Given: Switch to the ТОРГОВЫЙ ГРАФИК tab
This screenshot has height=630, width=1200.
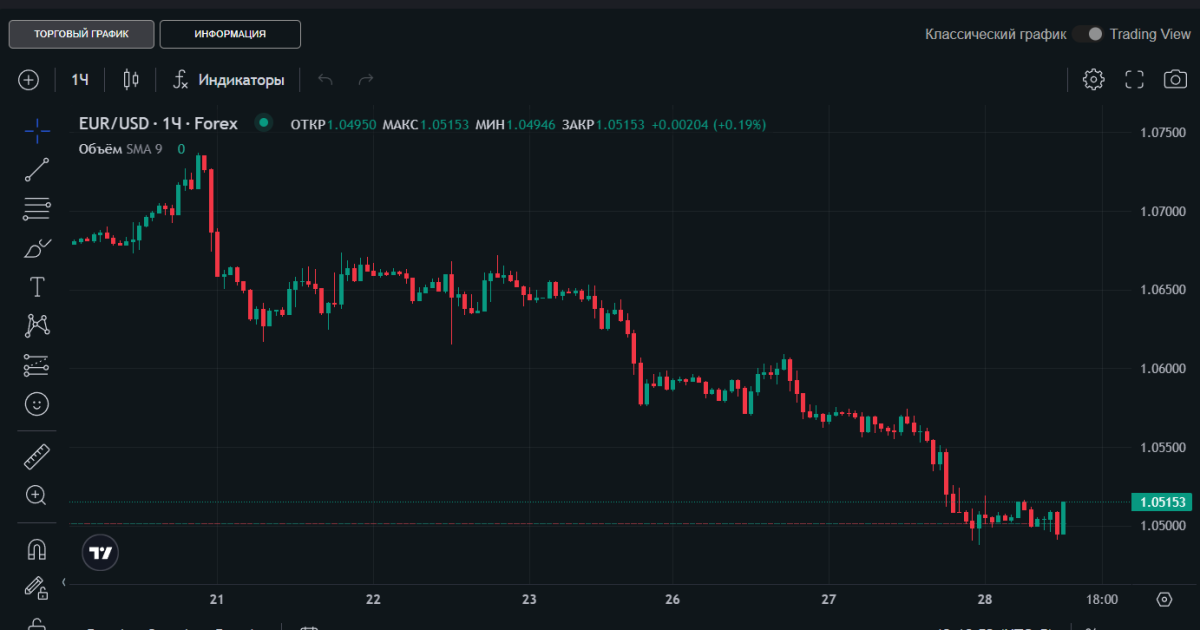Looking at the screenshot, I should coord(82,34).
